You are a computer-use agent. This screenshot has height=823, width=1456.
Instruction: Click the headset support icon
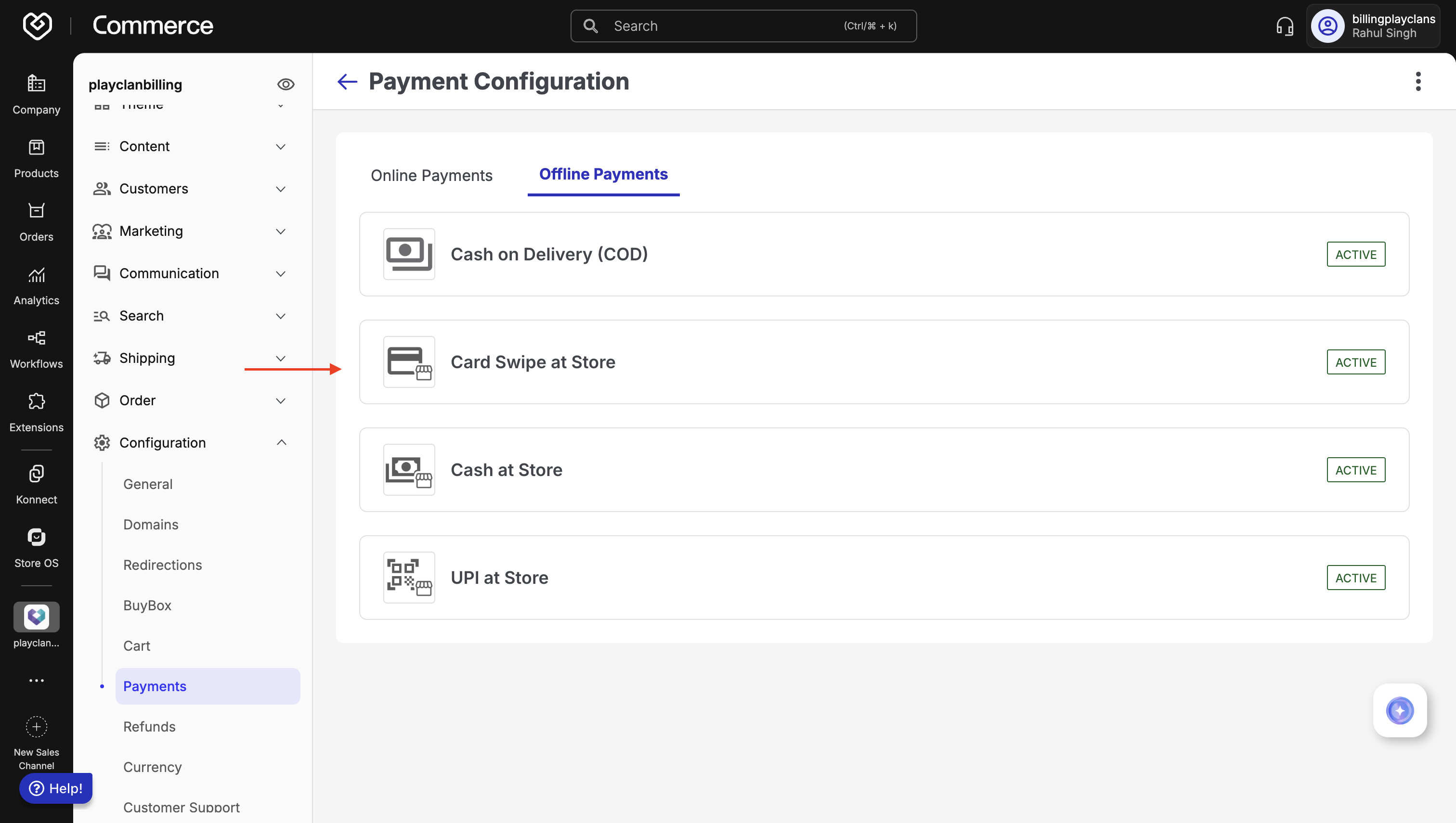click(1284, 26)
